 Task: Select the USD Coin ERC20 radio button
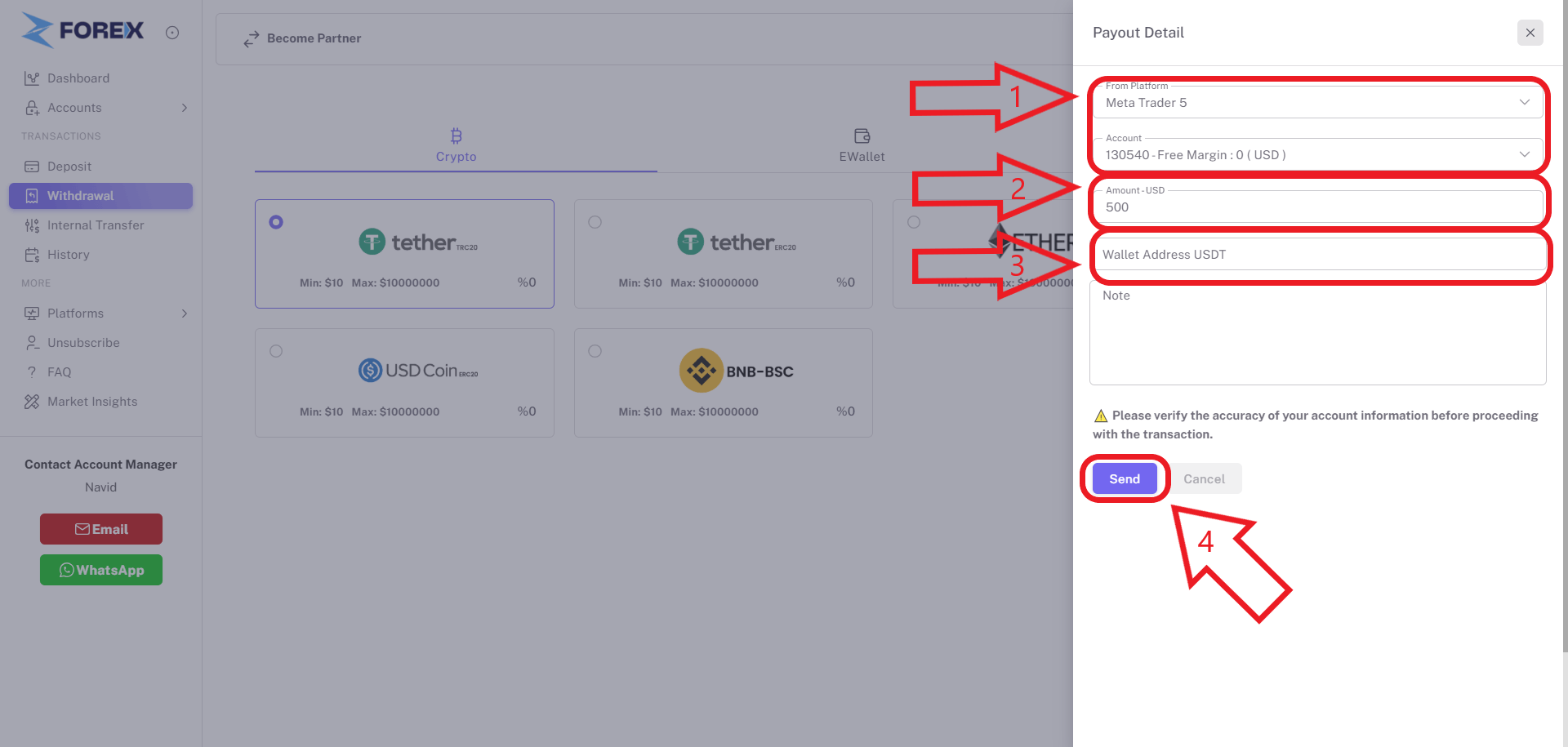click(x=276, y=351)
